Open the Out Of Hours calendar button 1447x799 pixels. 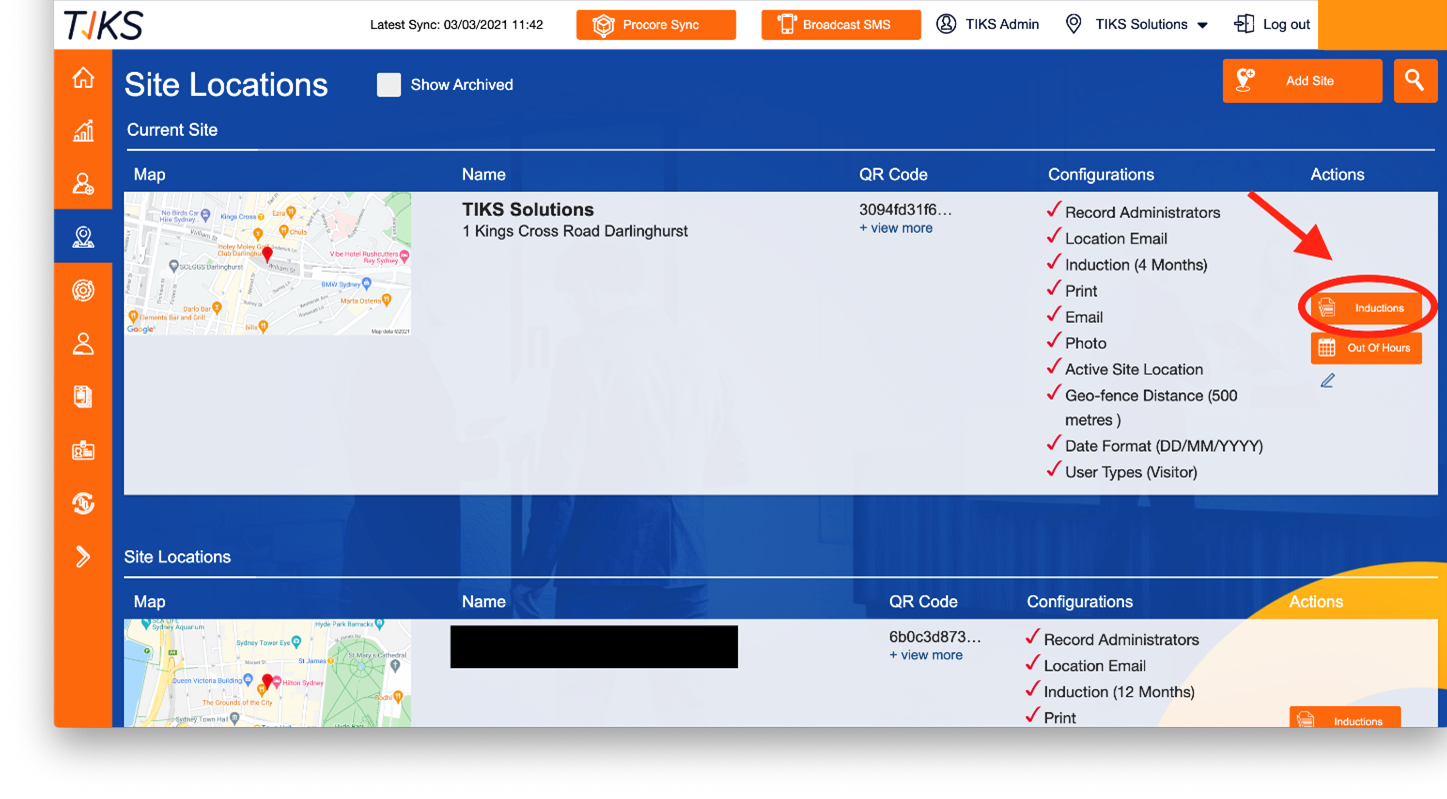click(x=1366, y=348)
